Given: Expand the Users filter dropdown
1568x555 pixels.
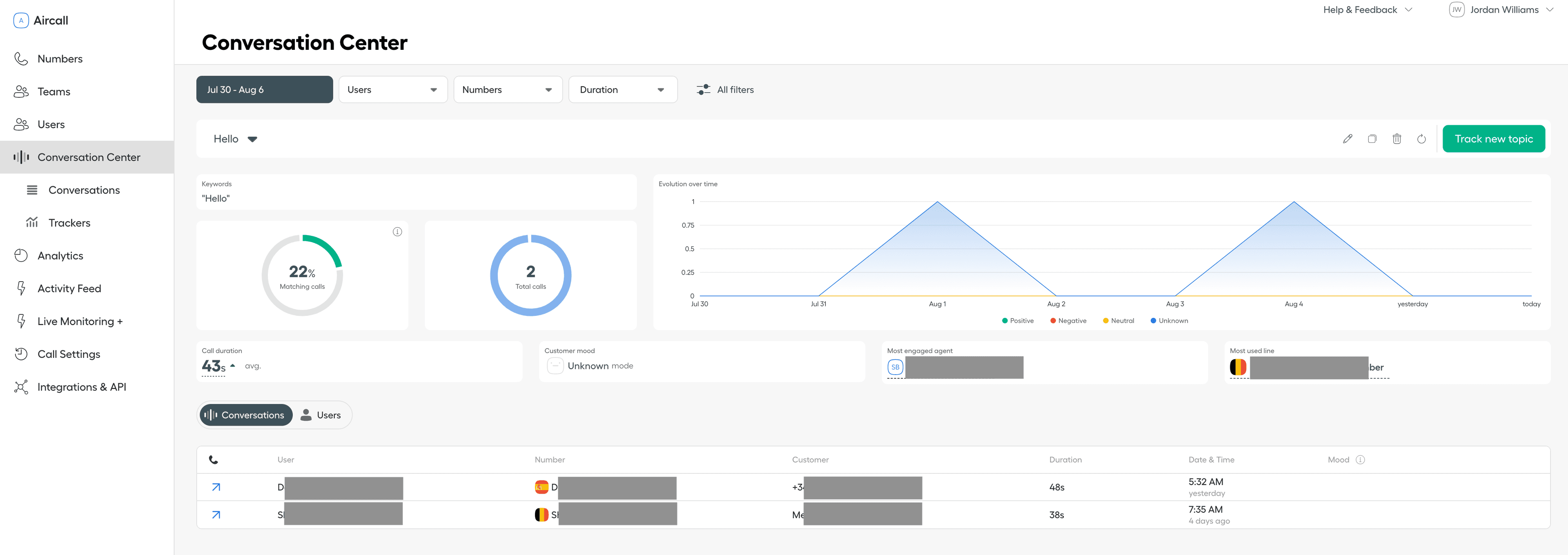Looking at the screenshot, I should tap(392, 89).
